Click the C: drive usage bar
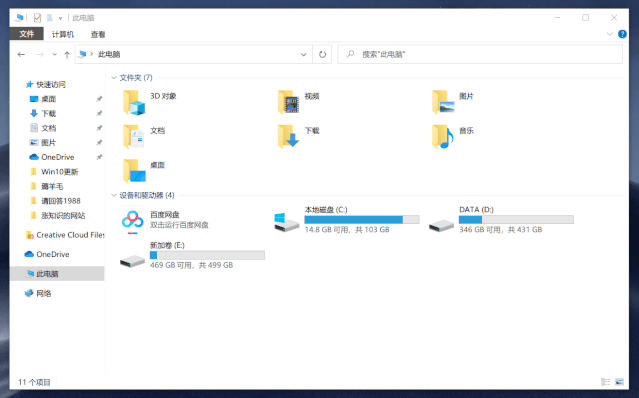This screenshot has width=639, height=398. click(362, 220)
